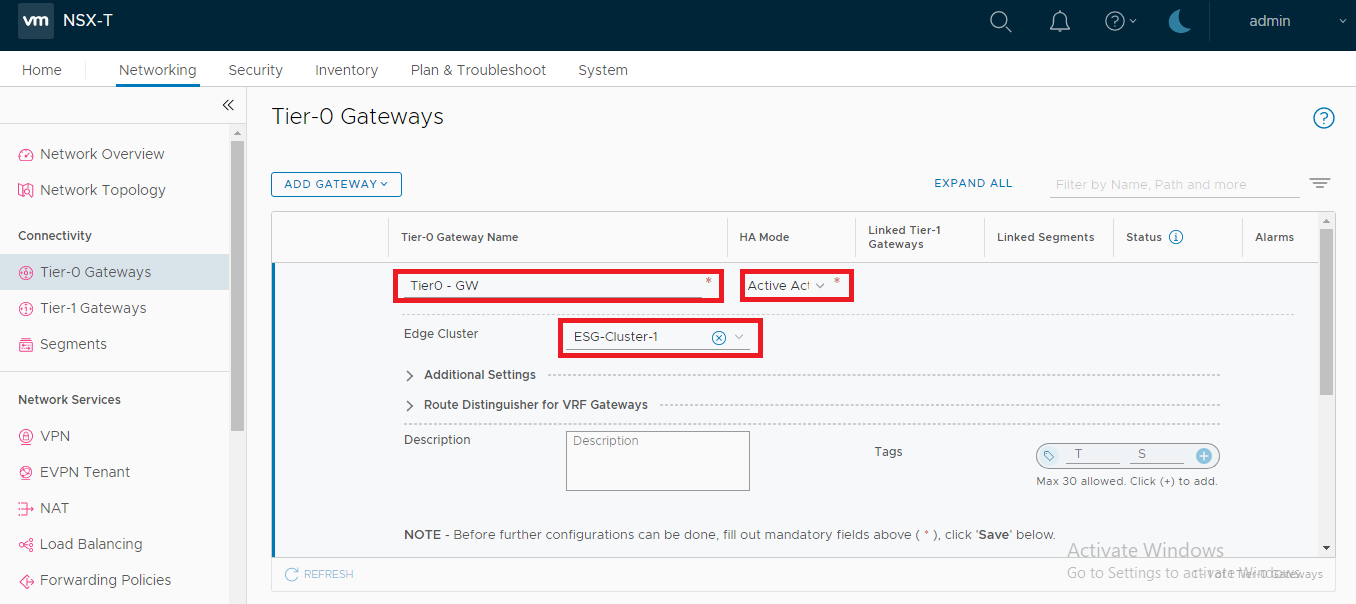Click EXPAND ALL link
Image resolution: width=1356 pixels, height=604 pixels.
pyautogui.click(x=973, y=183)
